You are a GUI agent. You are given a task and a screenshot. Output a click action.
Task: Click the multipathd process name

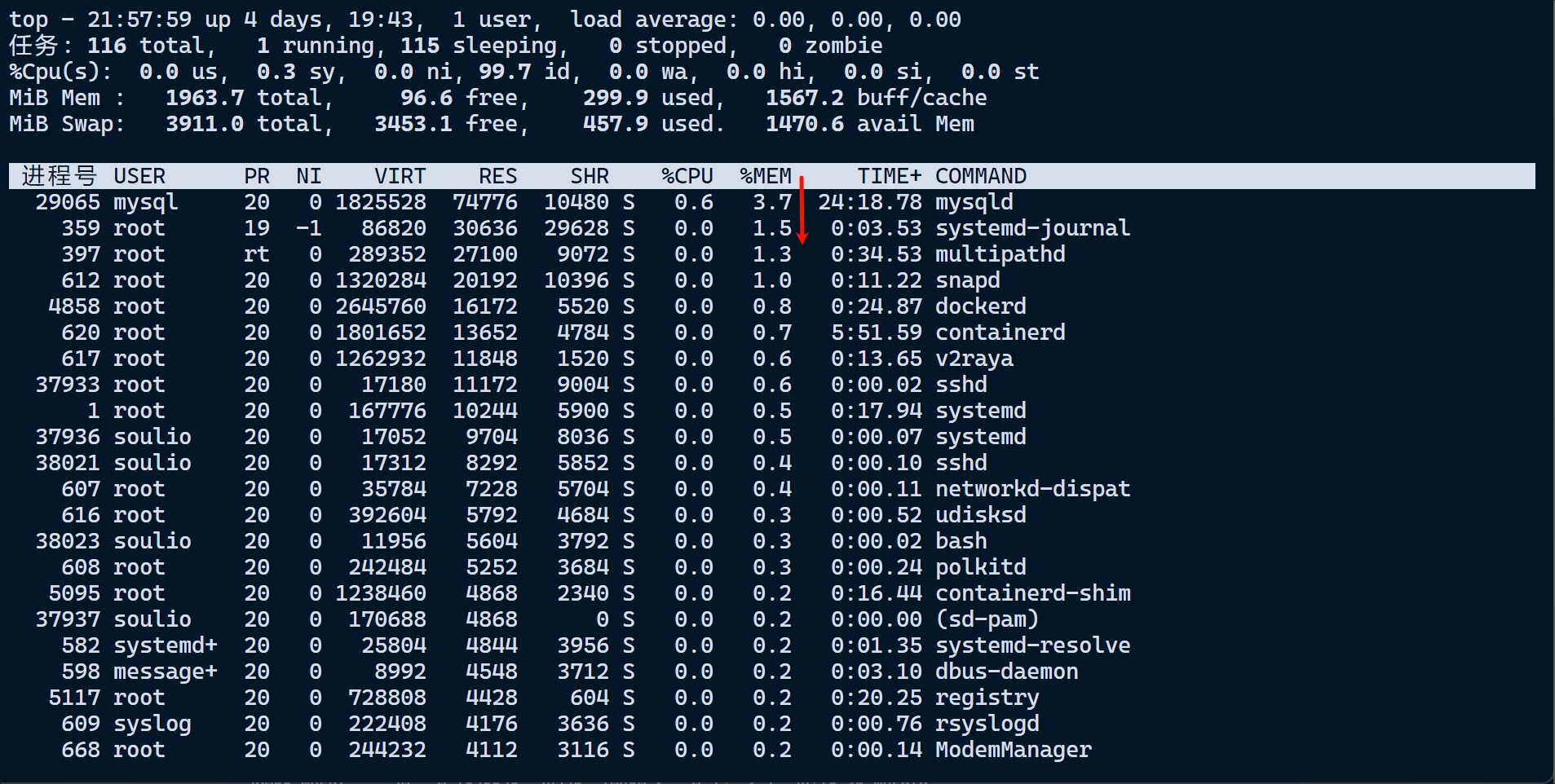click(x=1000, y=254)
